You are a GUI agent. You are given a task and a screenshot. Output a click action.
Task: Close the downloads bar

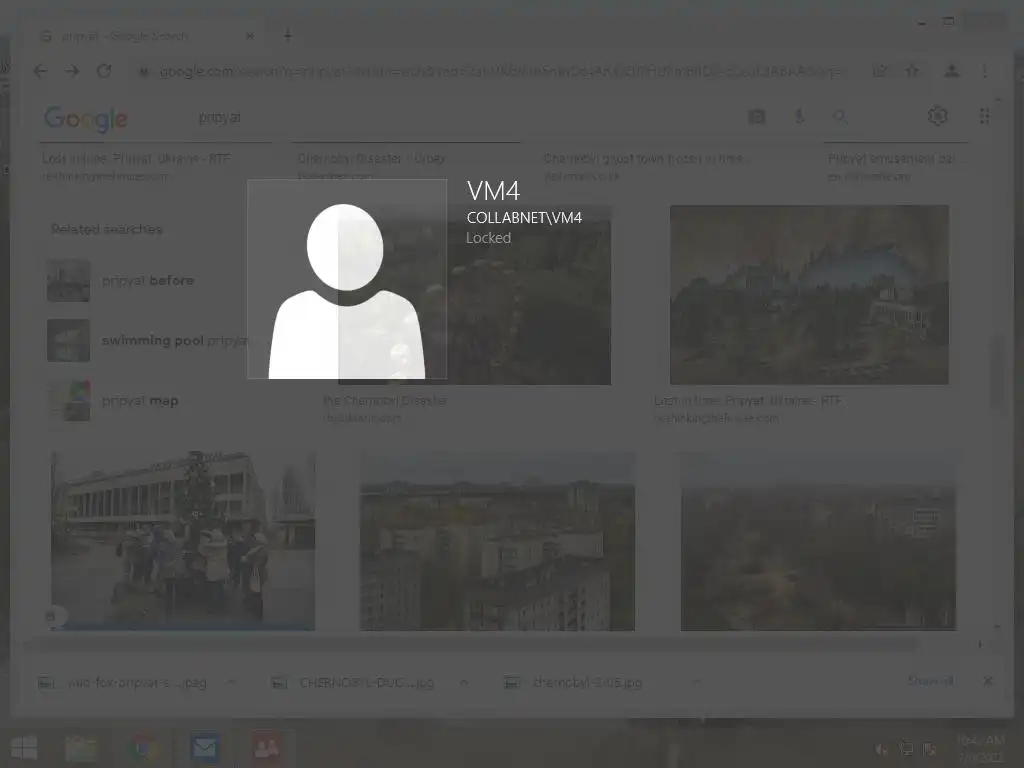tap(988, 681)
